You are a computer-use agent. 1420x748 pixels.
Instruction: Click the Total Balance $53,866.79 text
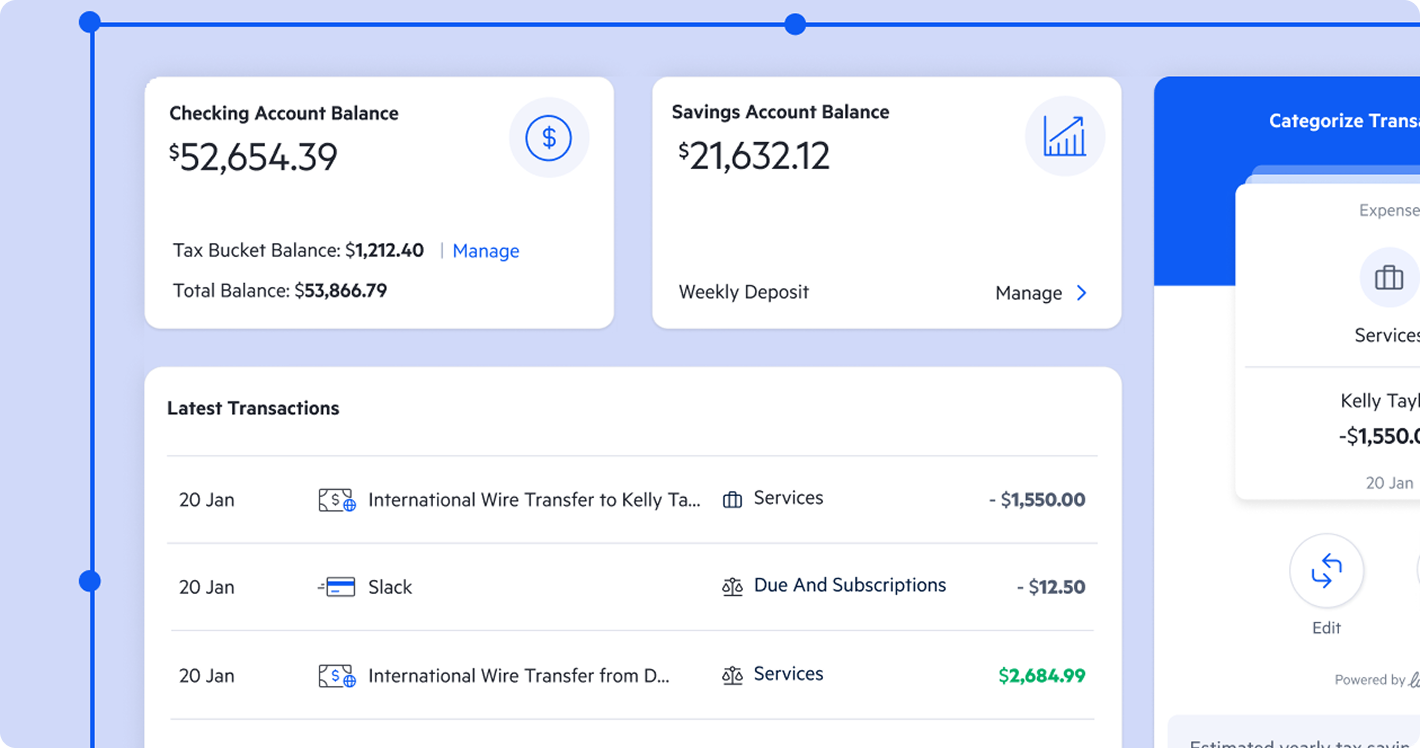click(x=280, y=291)
